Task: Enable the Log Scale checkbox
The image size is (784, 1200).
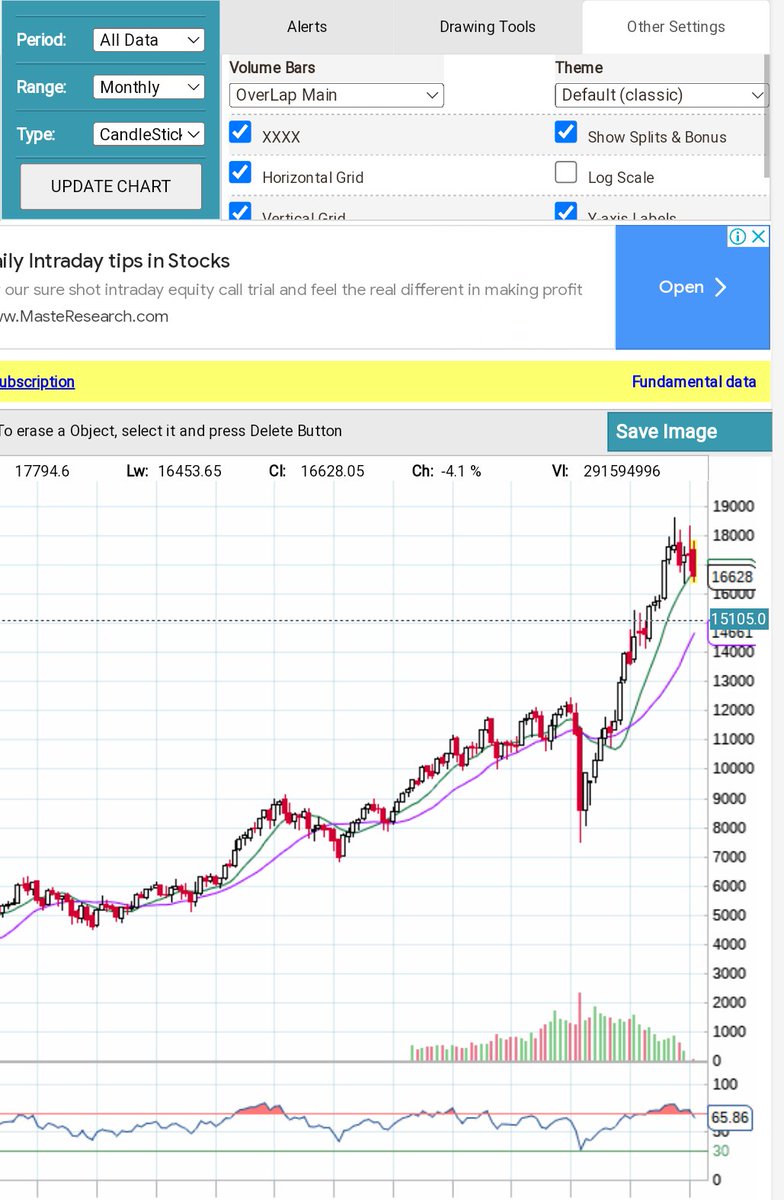Action: click(x=566, y=172)
